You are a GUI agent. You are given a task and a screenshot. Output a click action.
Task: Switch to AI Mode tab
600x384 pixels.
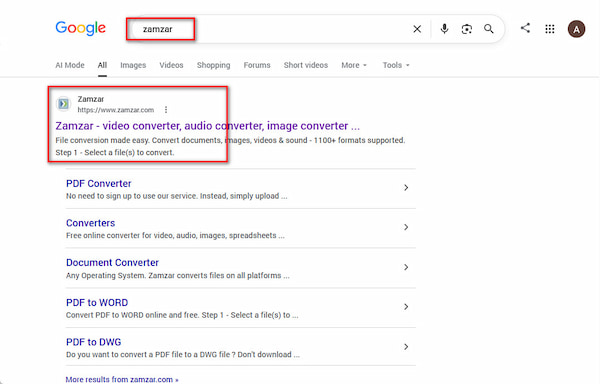70,65
